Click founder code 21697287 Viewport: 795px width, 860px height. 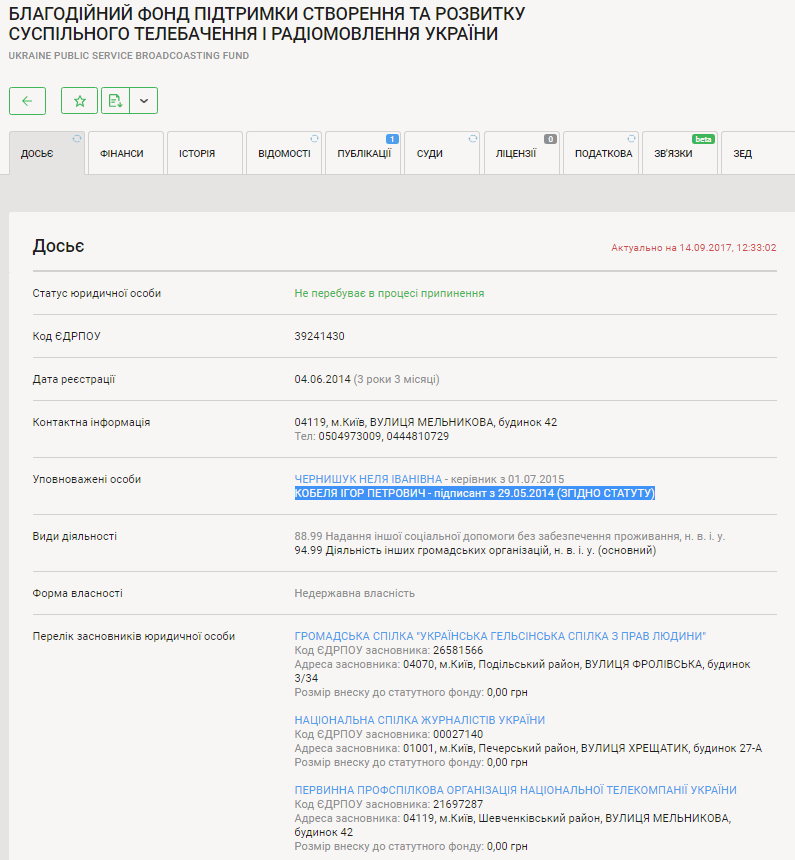458,804
